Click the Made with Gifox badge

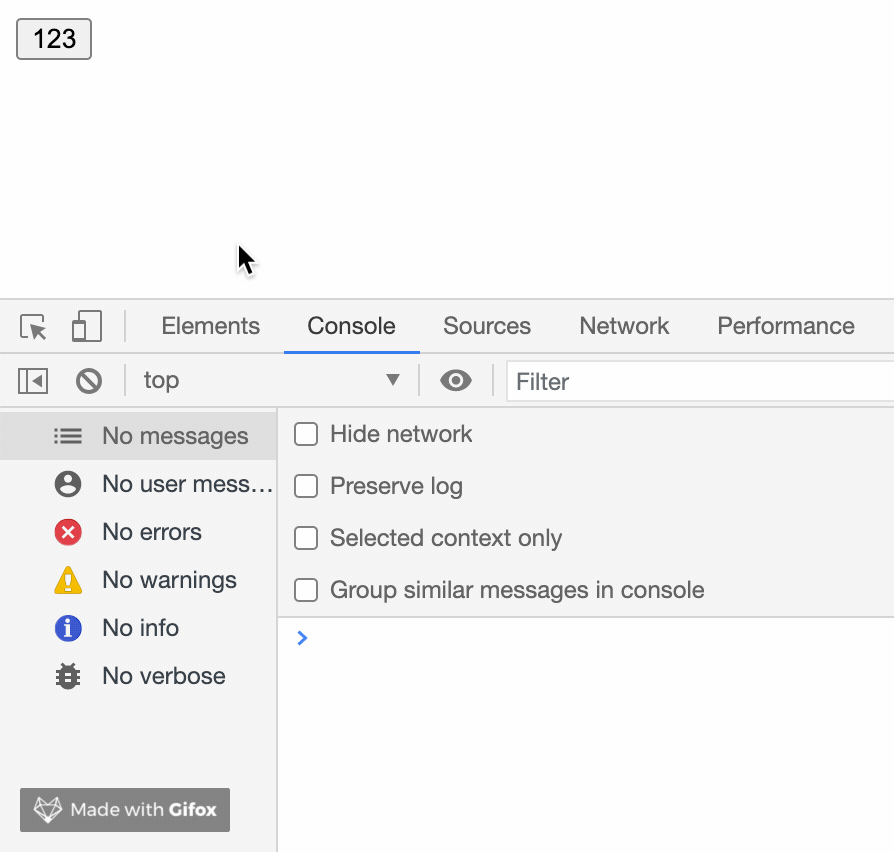[125, 810]
